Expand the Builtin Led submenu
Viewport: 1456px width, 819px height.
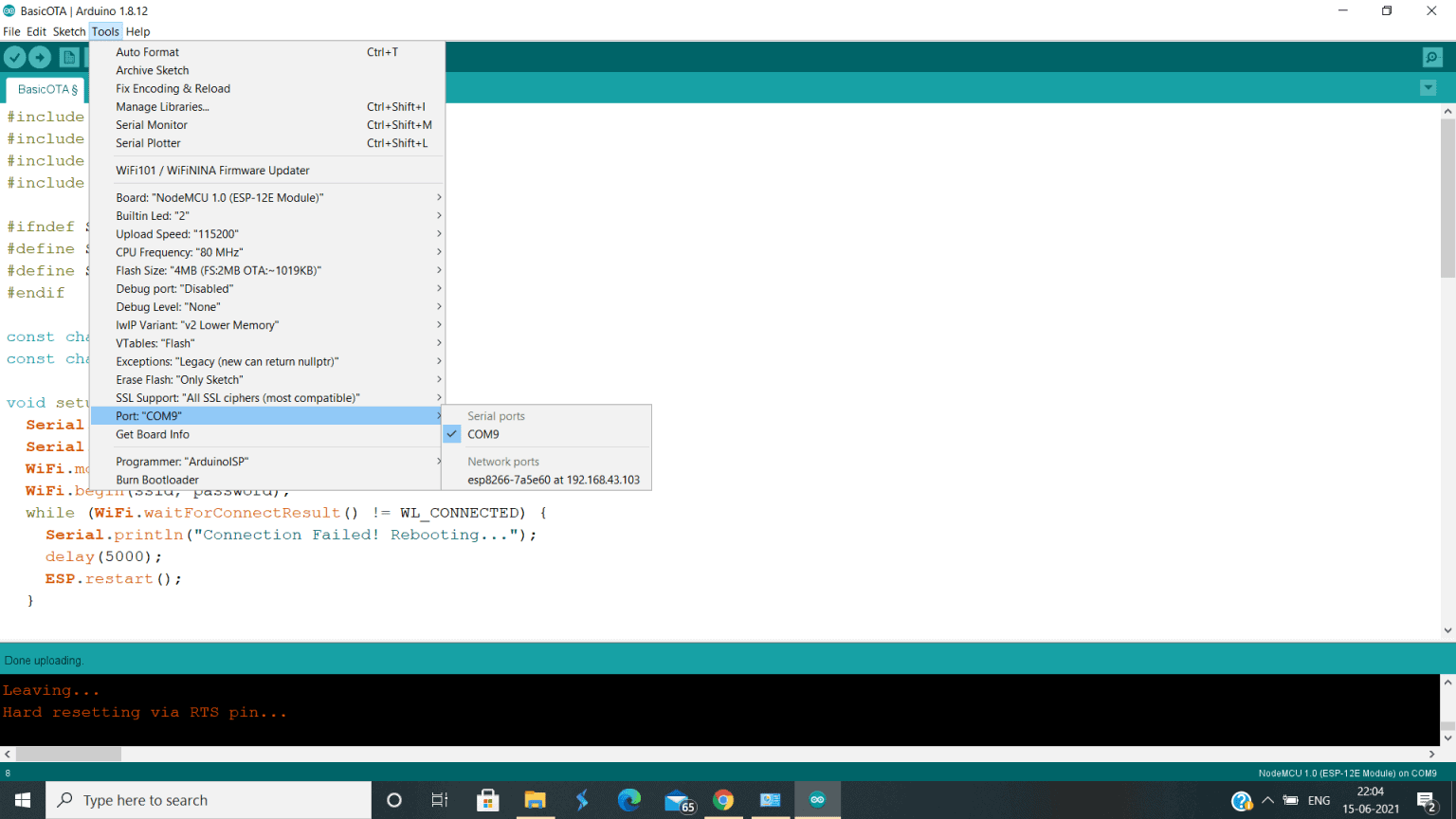click(x=266, y=215)
